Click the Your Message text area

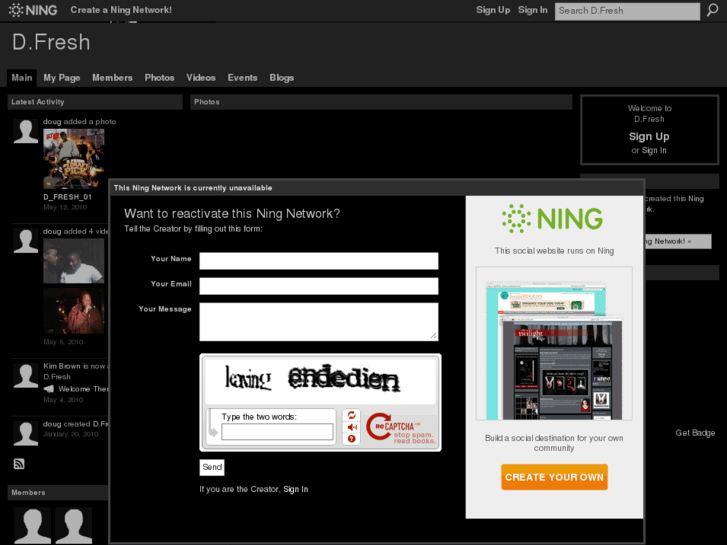point(319,322)
